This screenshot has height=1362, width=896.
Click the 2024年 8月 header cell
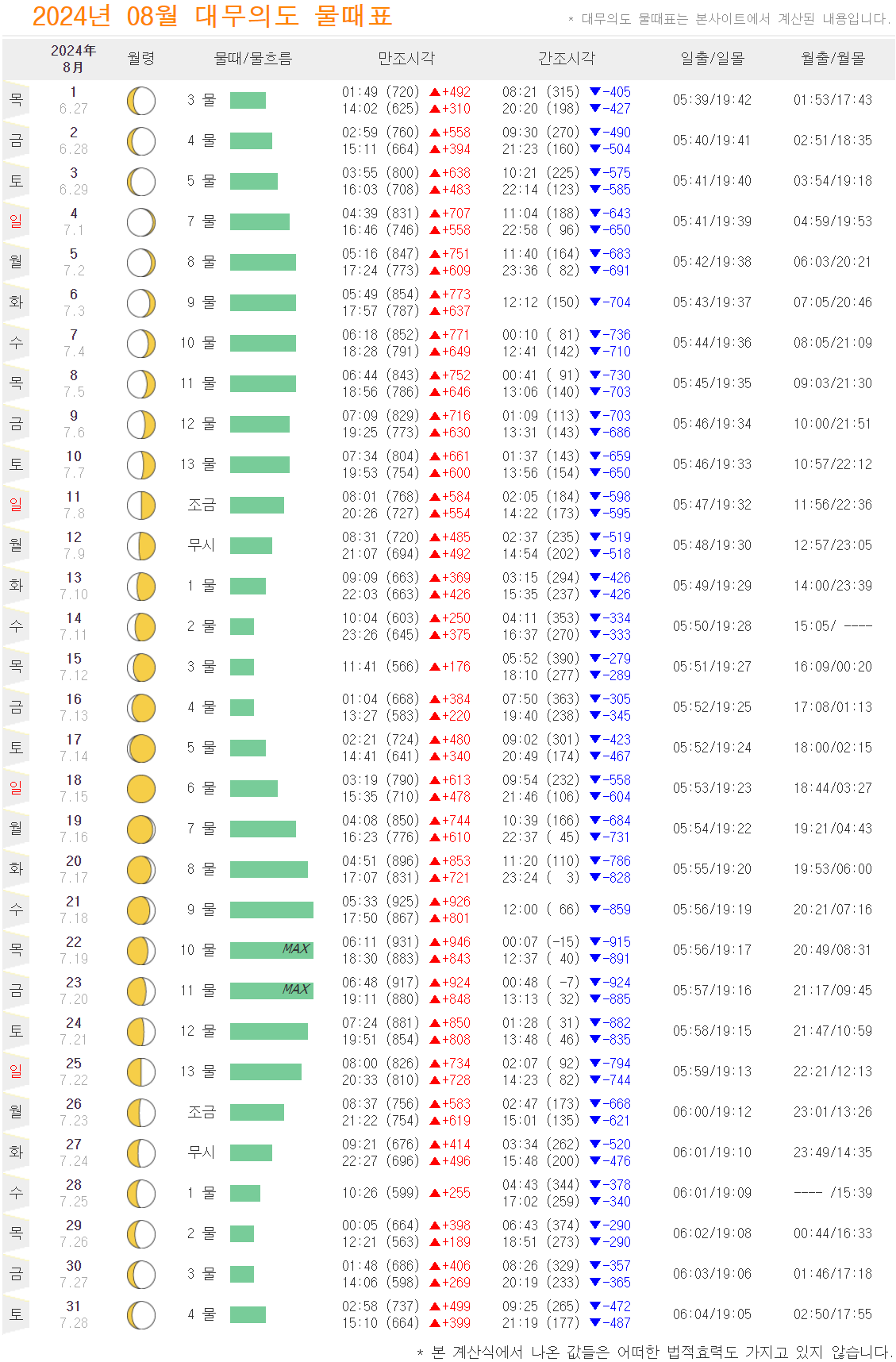pos(74,59)
